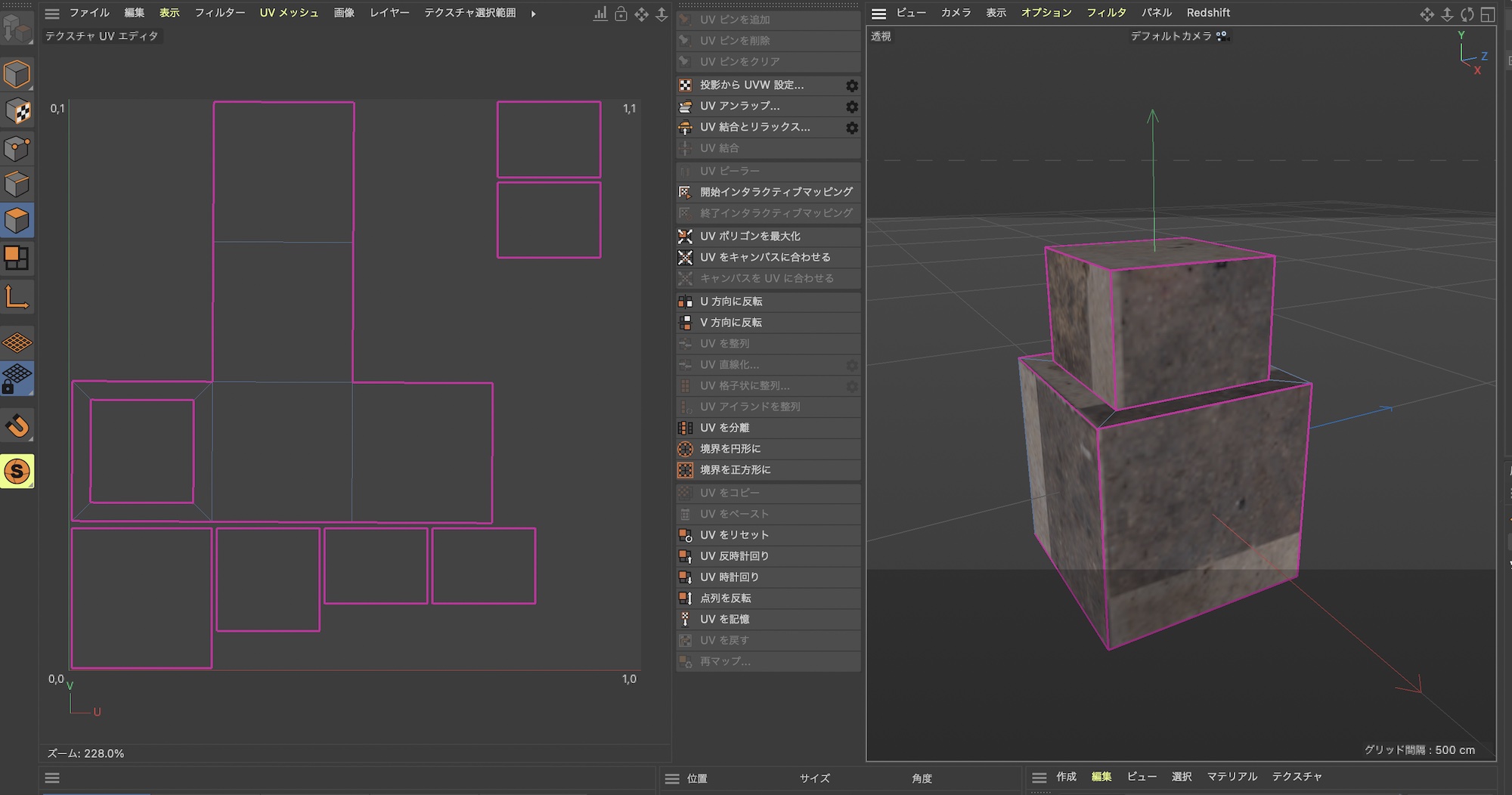Expand the UV editor menu overflow arrow
The width and height of the screenshot is (1512, 795).
[534, 14]
